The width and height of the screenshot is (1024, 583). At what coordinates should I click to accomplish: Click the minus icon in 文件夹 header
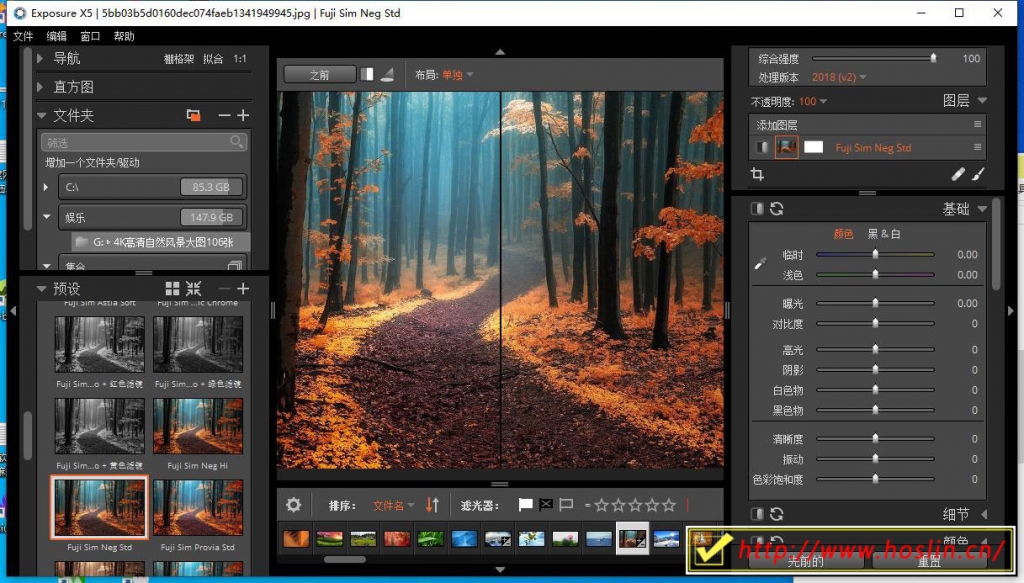pos(224,116)
